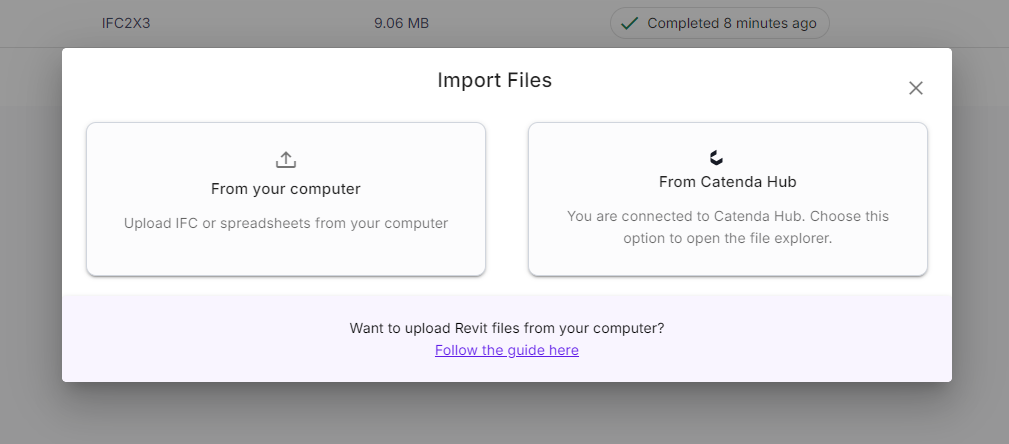
Task: Close the Import Files dialog
Action: pyautogui.click(x=916, y=88)
